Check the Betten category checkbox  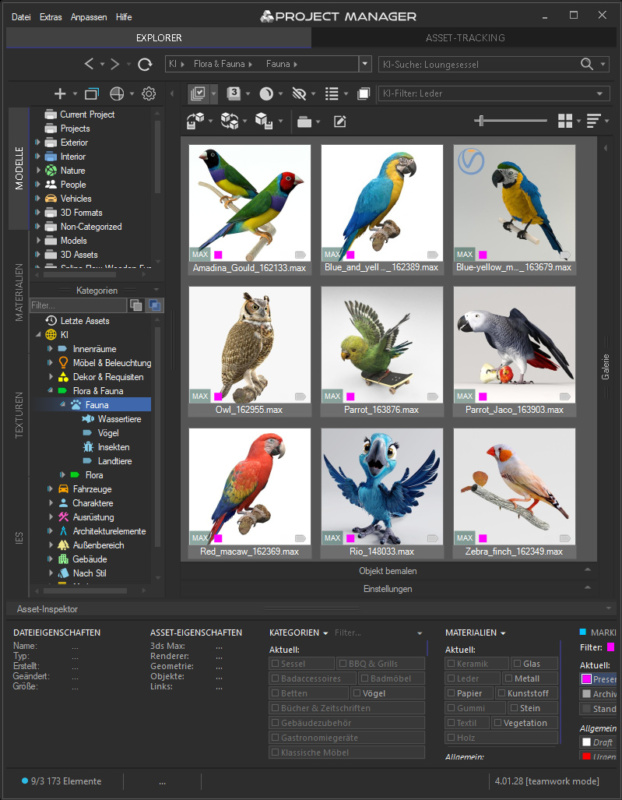[276, 693]
